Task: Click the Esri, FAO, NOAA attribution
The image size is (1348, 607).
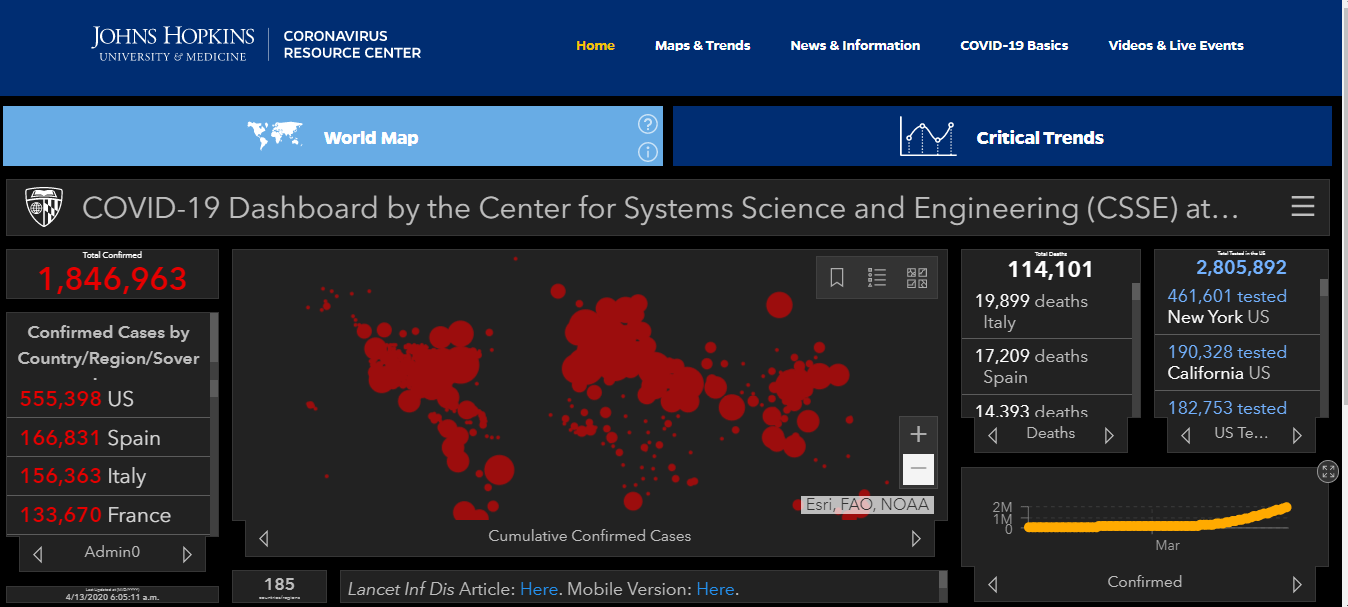Action: [x=868, y=505]
